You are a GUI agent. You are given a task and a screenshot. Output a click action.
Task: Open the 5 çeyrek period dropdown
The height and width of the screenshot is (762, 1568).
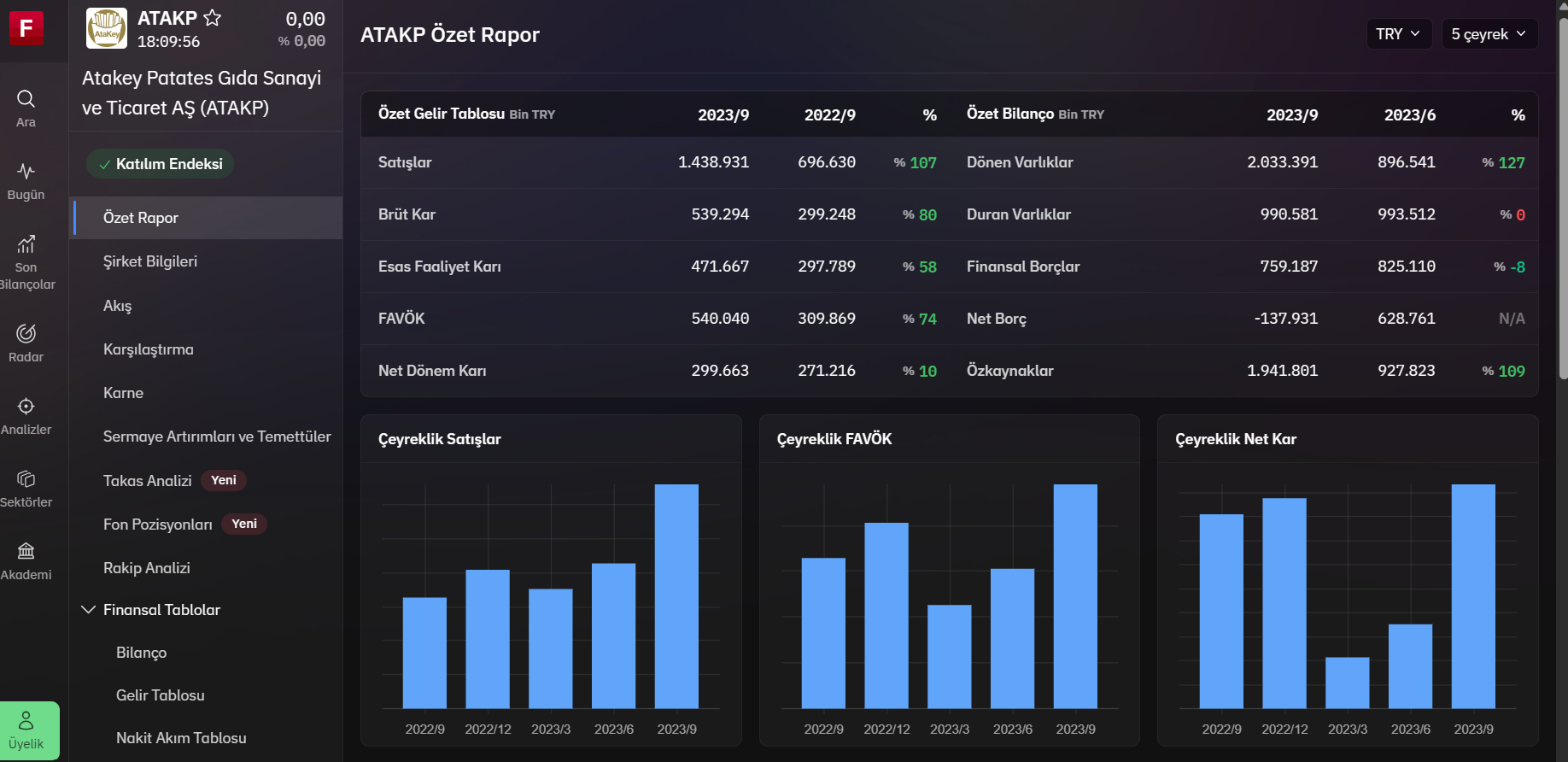tap(1489, 34)
